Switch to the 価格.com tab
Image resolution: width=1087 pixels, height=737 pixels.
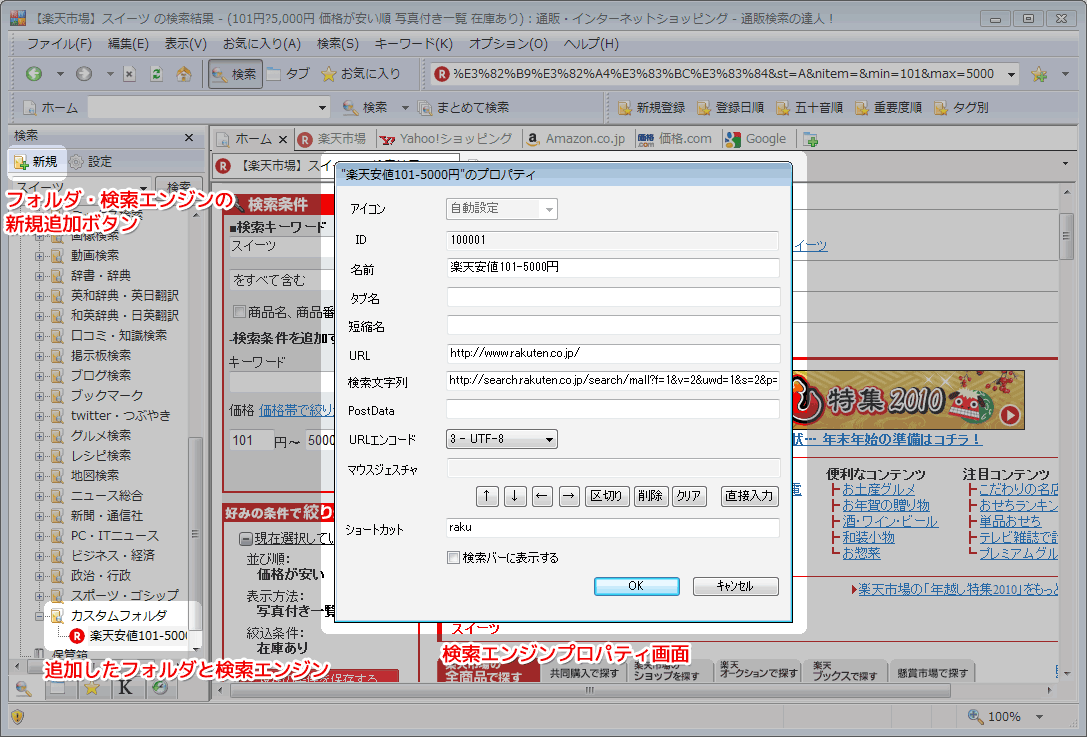click(x=675, y=139)
